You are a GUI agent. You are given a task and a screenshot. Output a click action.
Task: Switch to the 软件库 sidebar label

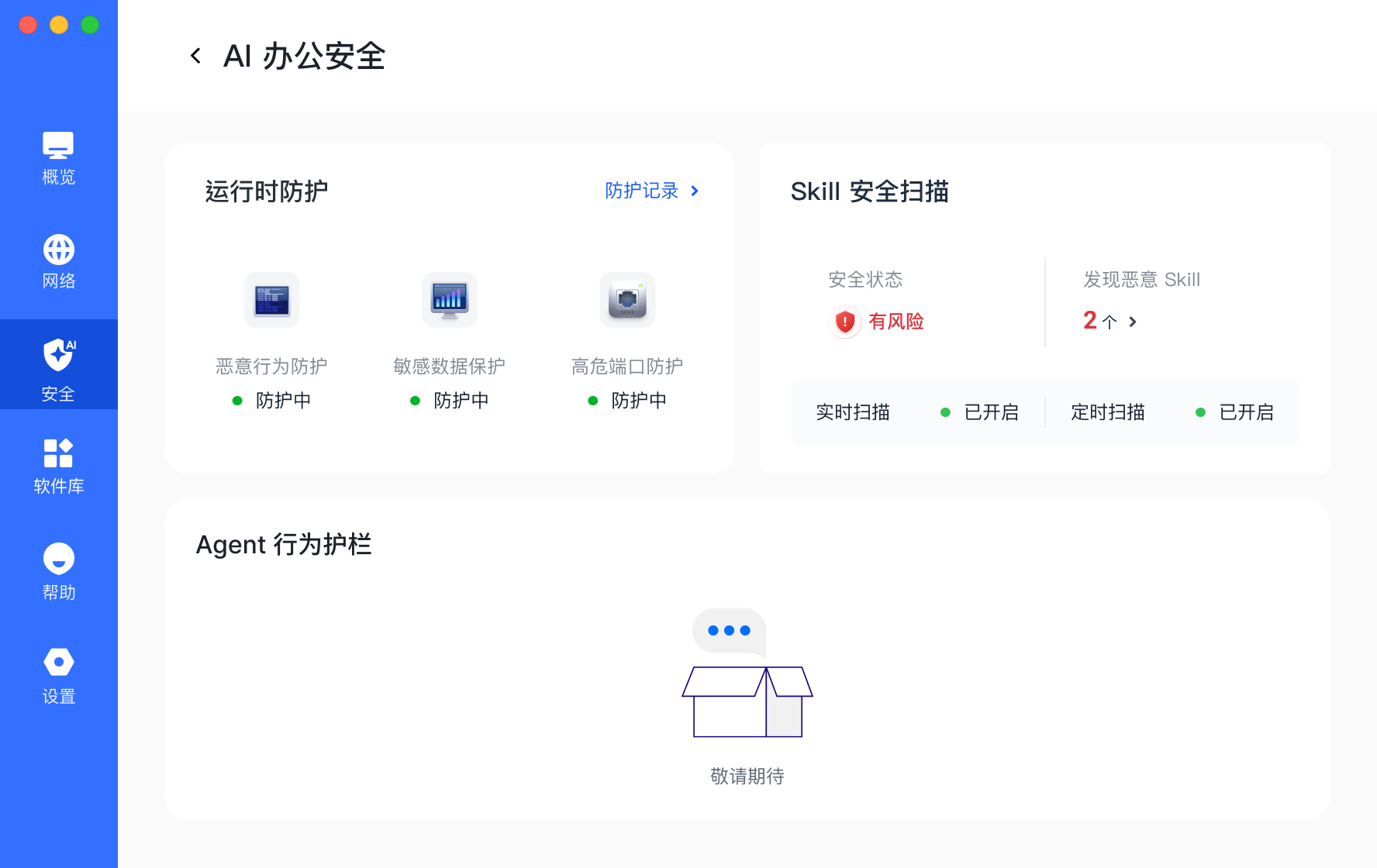tap(59, 486)
